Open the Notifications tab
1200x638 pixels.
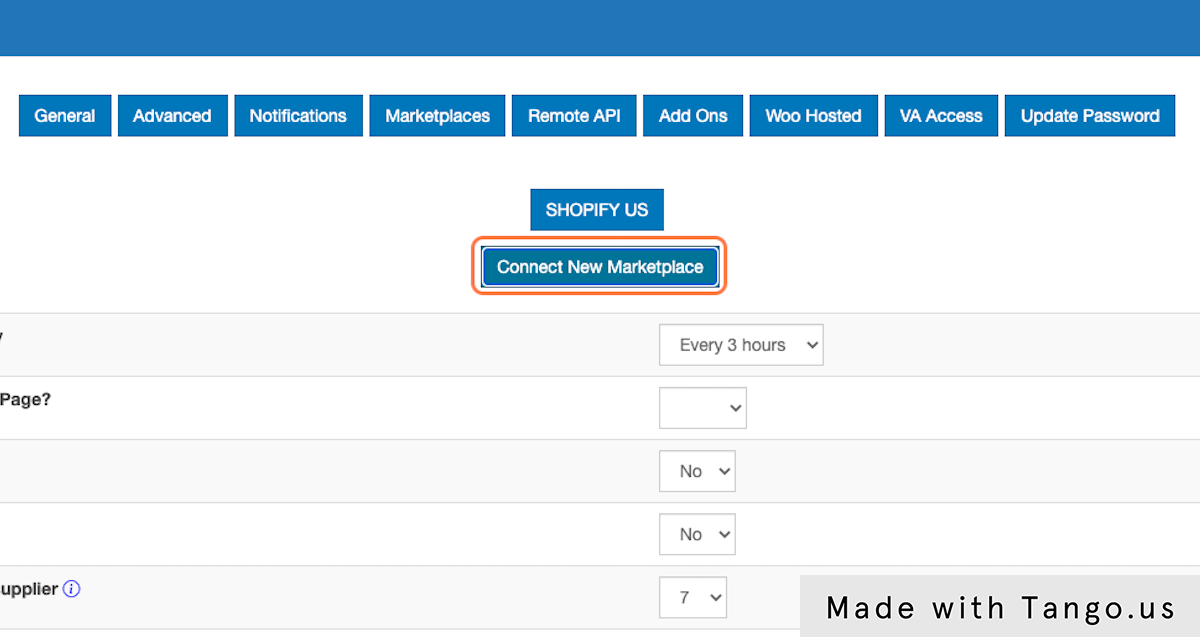point(298,116)
